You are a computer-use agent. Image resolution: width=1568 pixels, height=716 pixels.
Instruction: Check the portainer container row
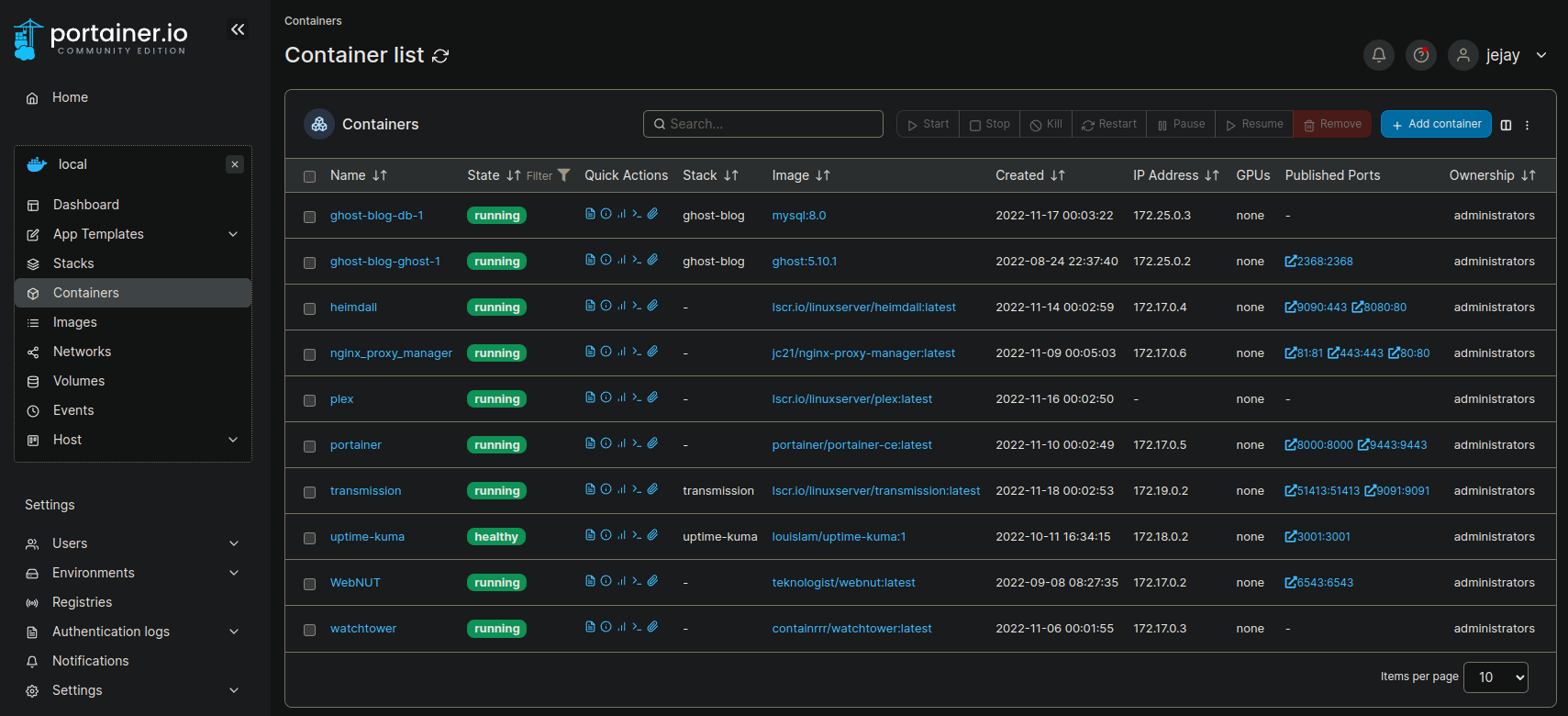pos(309,446)
